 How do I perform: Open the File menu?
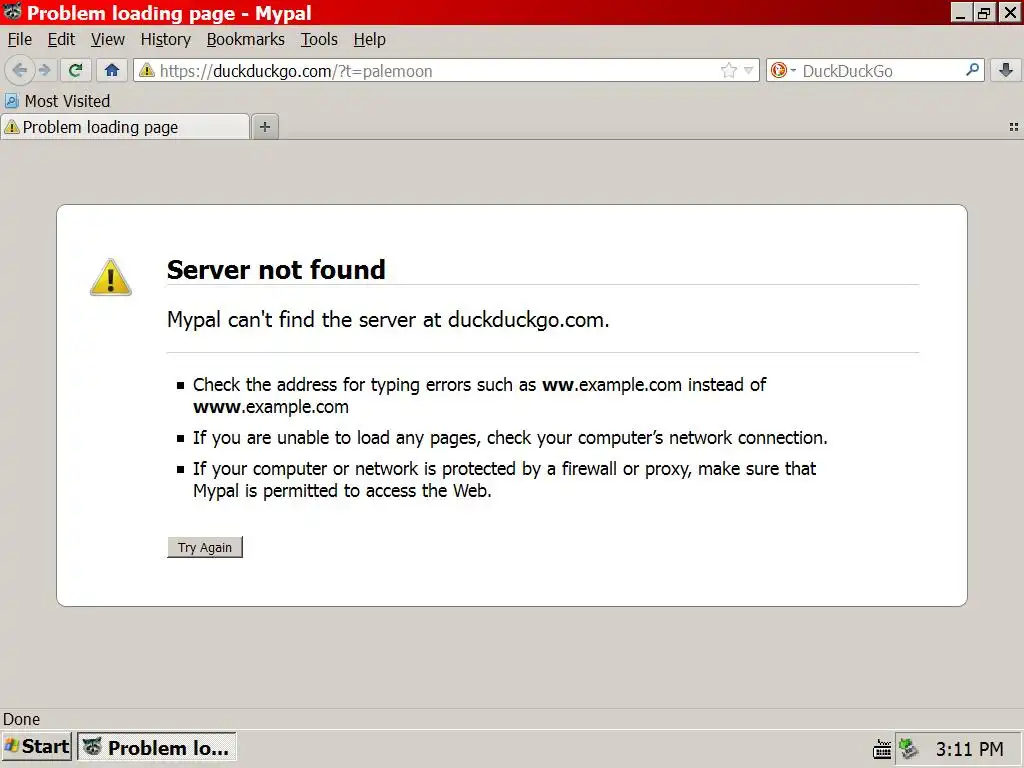click(x=20, y=39)
